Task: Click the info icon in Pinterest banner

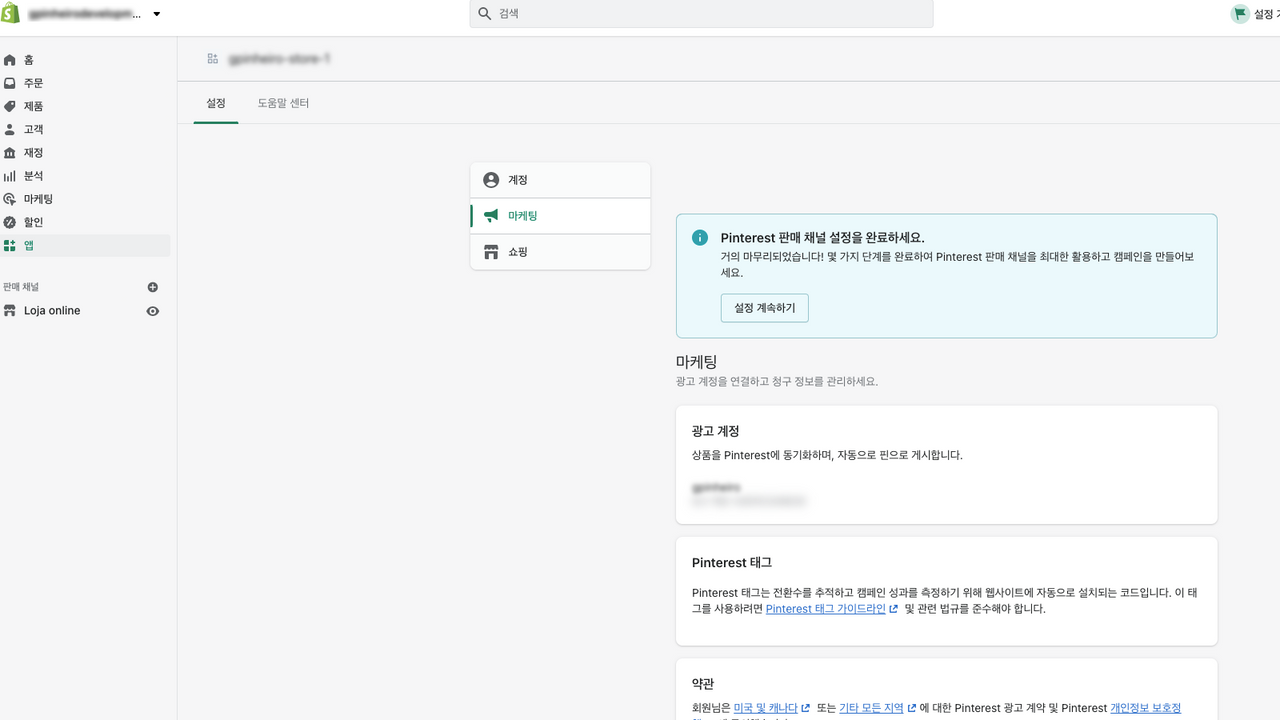Action: point(700,238)
